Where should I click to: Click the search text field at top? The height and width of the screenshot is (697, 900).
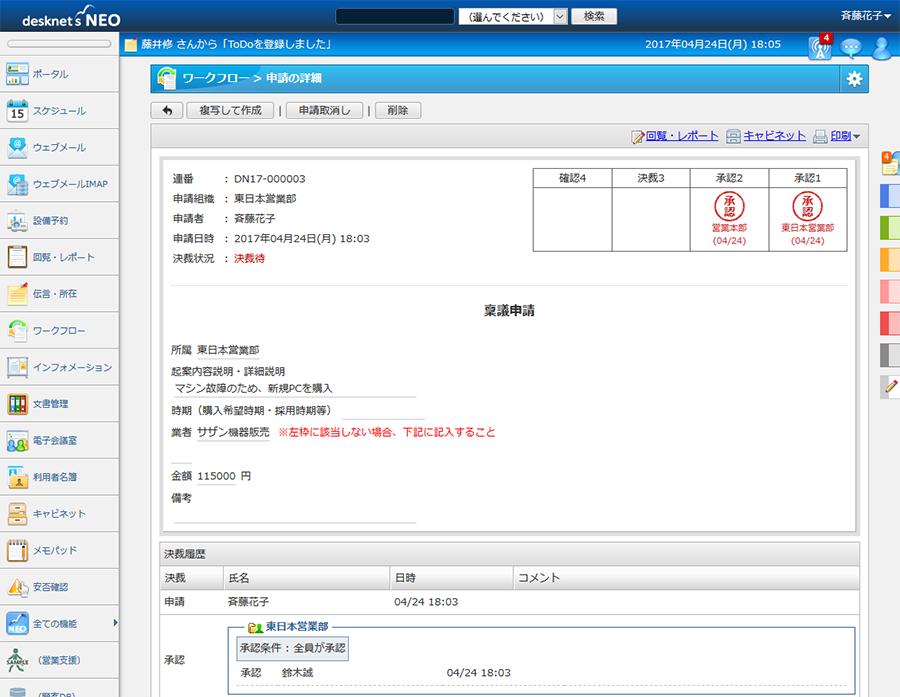point(395,16)
